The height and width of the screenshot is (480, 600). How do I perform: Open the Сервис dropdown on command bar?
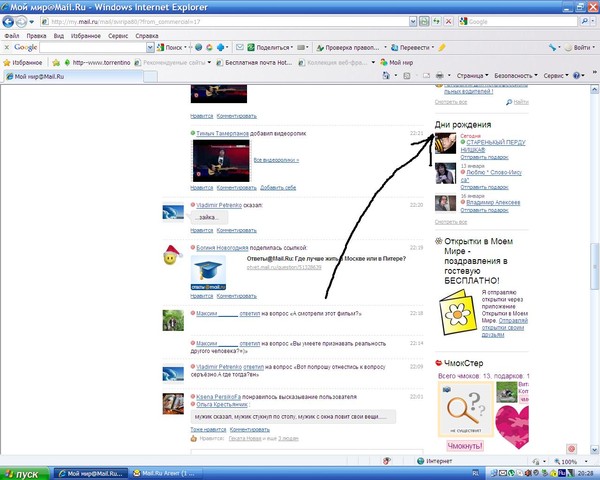(556, 76)
